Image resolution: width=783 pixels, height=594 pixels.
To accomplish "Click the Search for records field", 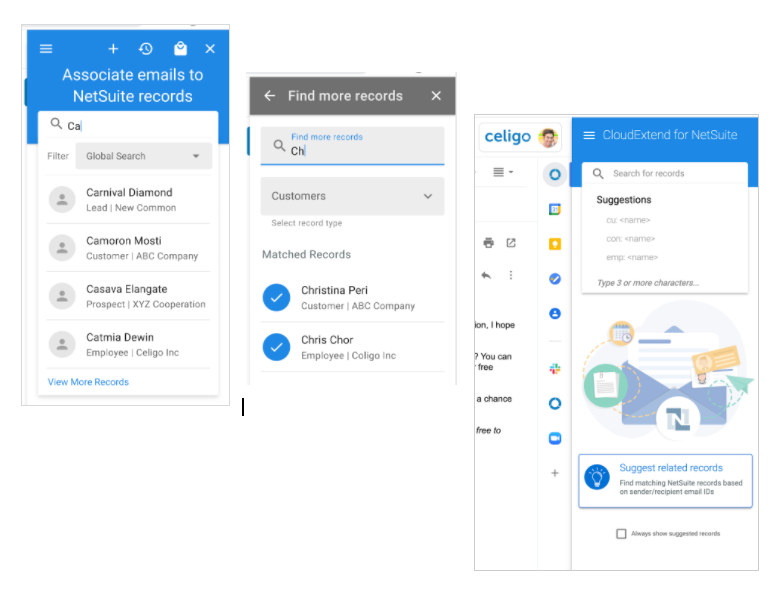I will (x=665, y=173).
